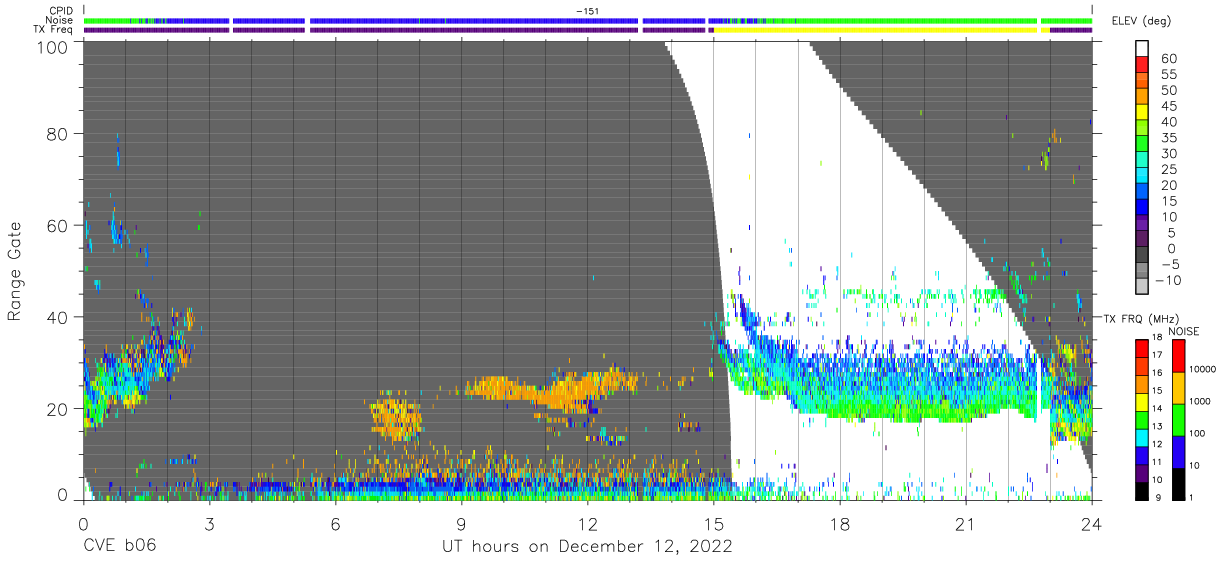Click the '11' TX FRQ legend value

[1159, 462]
